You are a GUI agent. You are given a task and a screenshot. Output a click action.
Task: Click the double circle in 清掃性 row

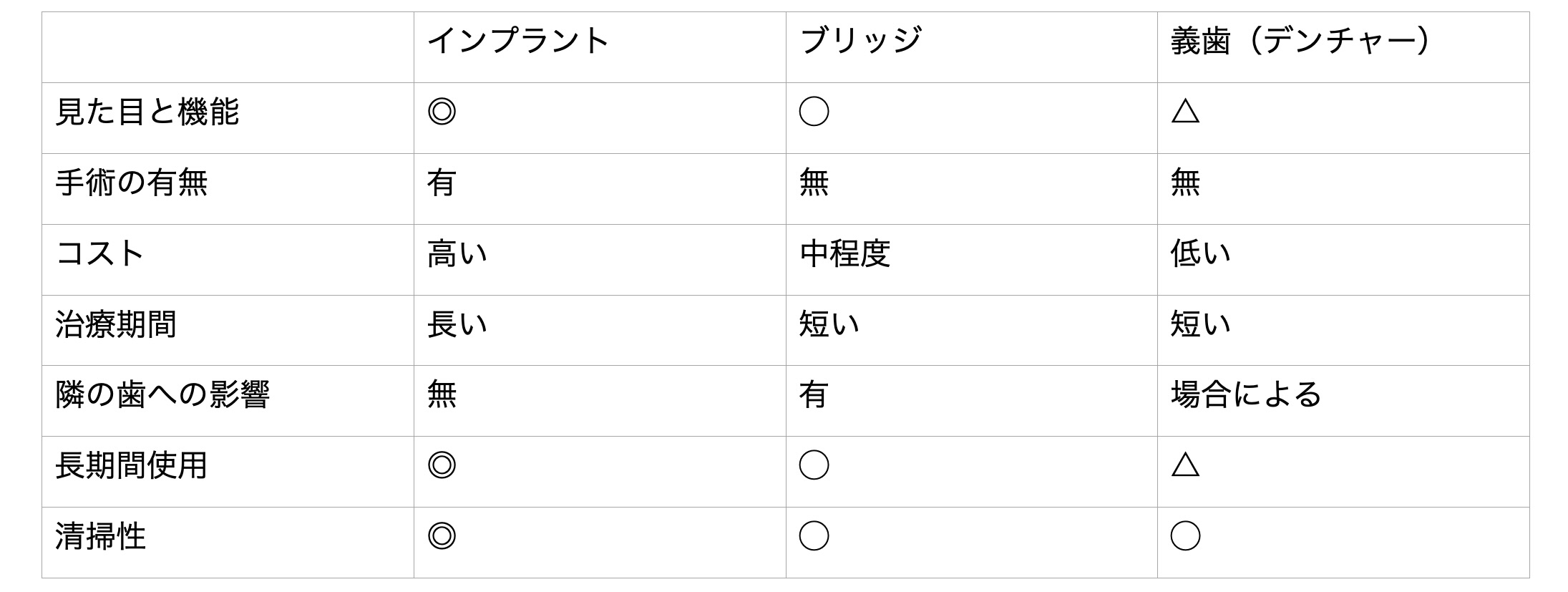pos(442,536)
